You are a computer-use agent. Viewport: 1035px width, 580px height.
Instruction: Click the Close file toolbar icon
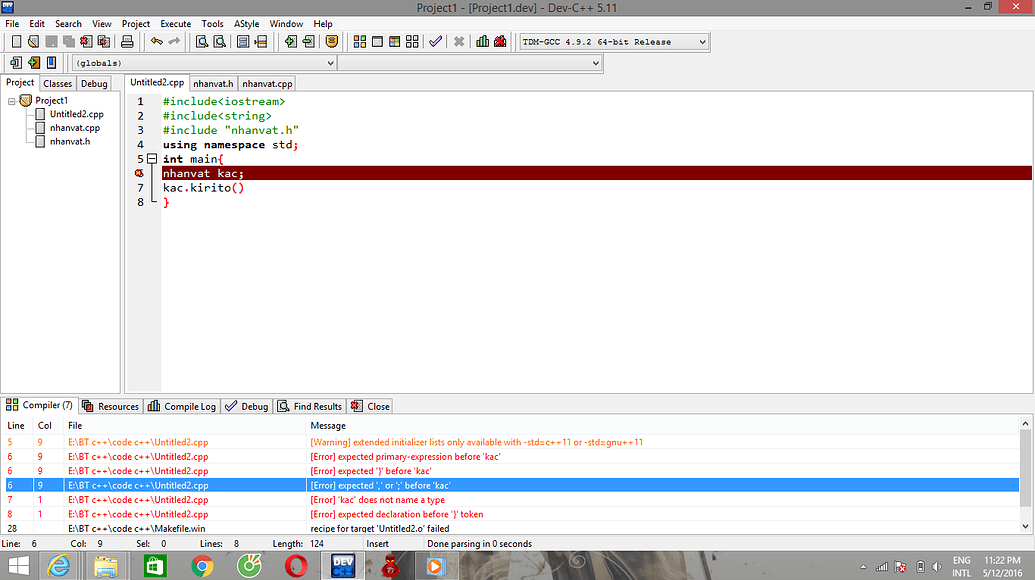coord(86,42)
